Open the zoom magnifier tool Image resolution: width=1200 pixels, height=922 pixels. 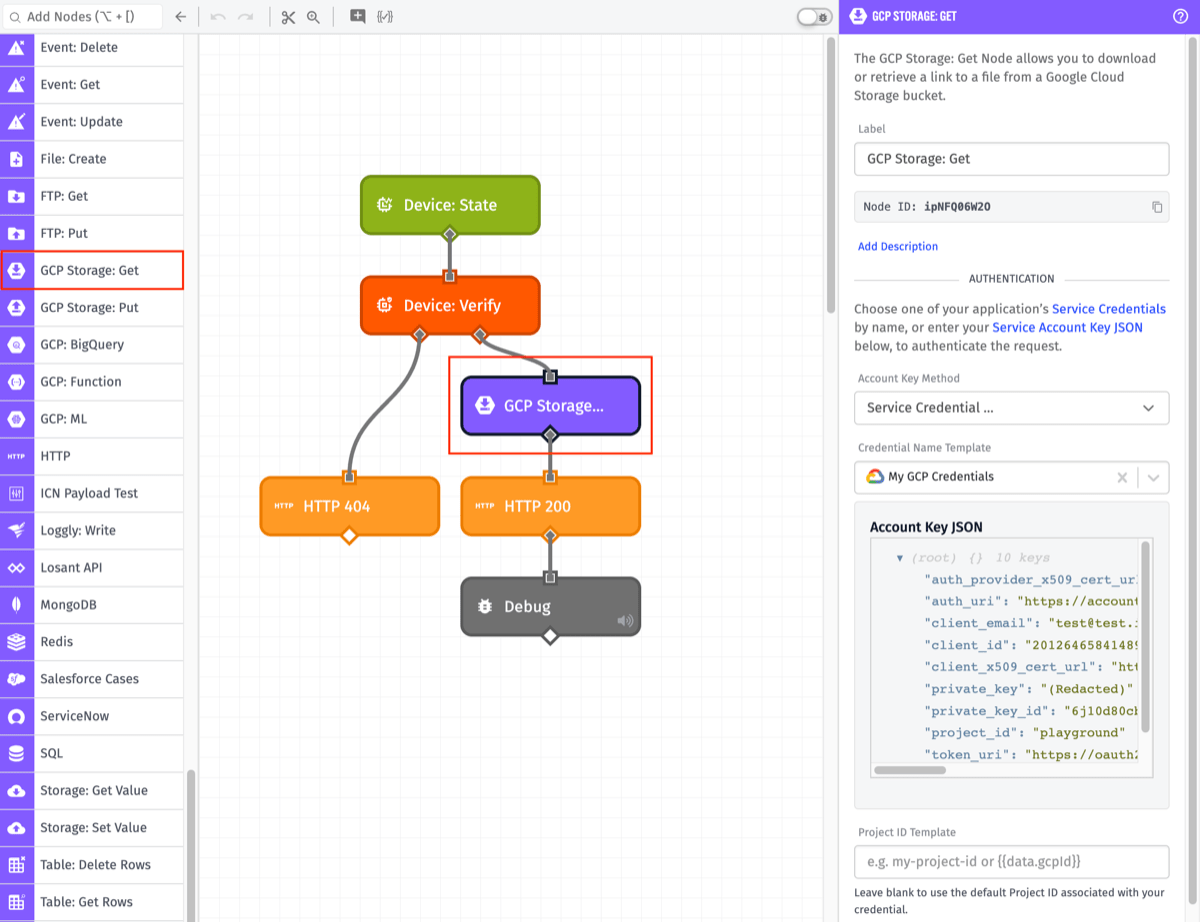314,17
